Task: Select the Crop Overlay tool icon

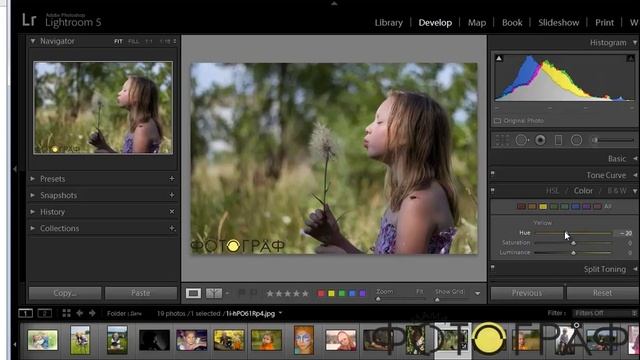Action: pos(502,140)
